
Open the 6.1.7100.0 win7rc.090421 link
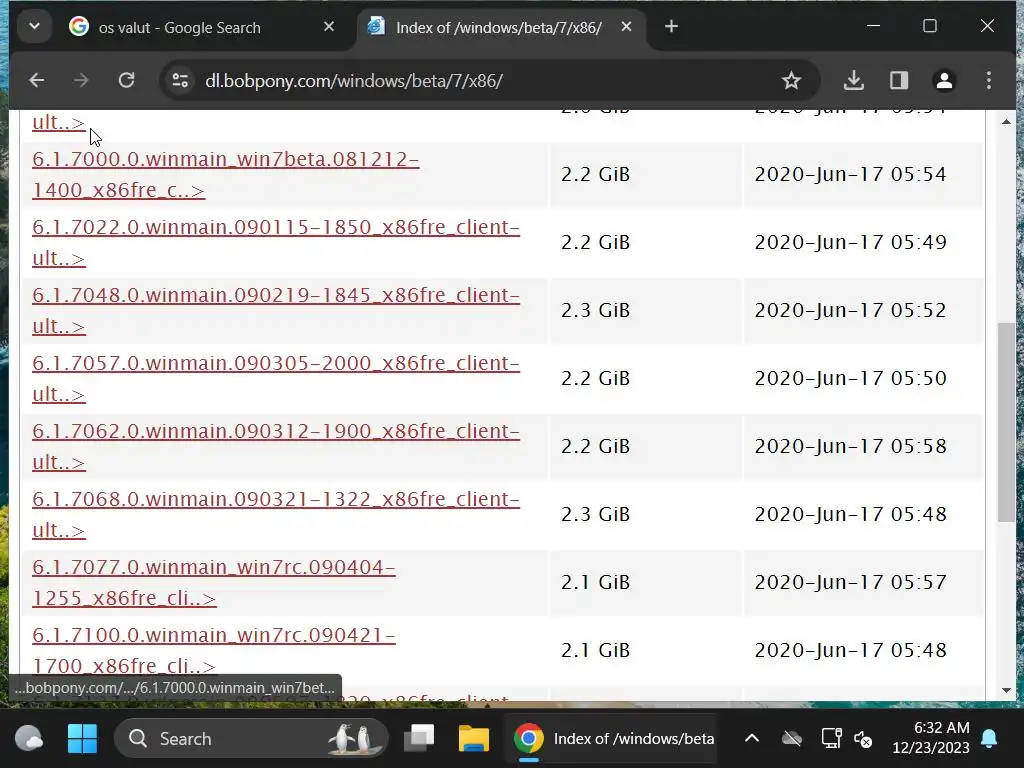pos(214,650)
